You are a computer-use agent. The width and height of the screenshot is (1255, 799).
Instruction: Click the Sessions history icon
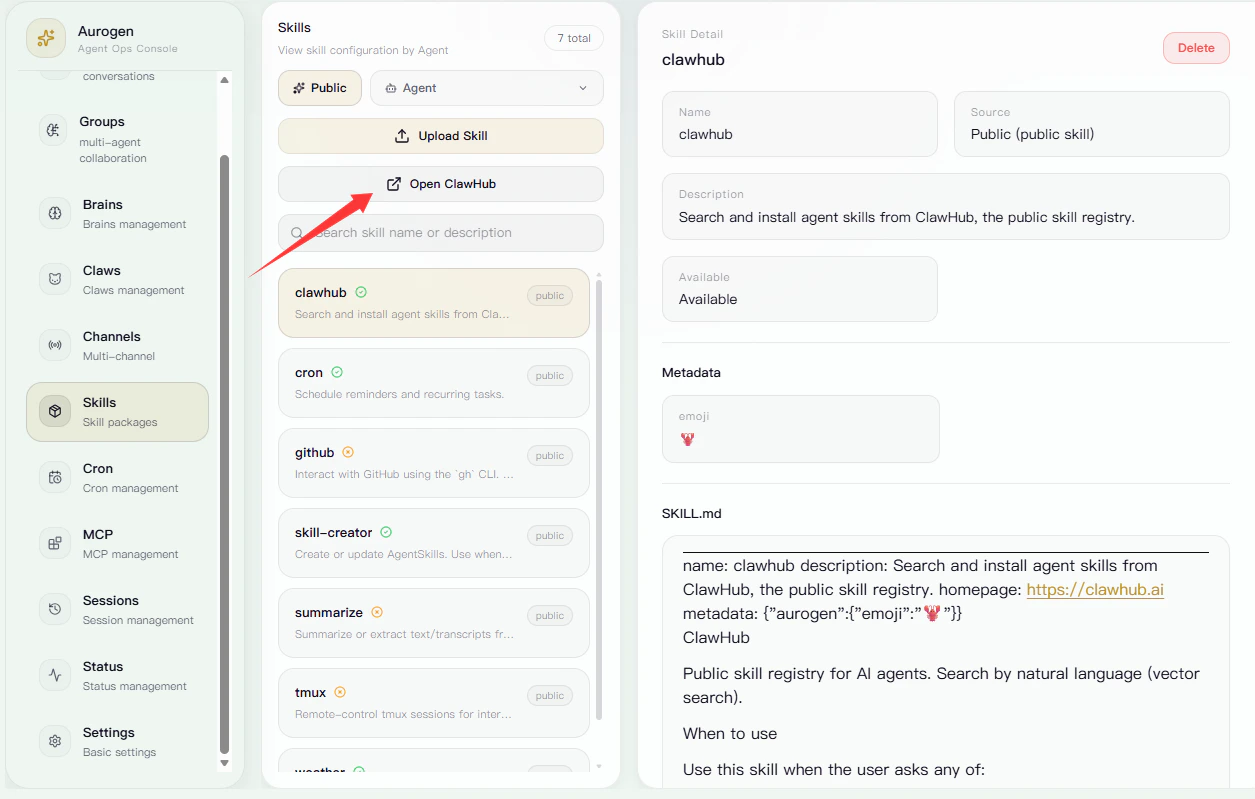pos(55,609)
